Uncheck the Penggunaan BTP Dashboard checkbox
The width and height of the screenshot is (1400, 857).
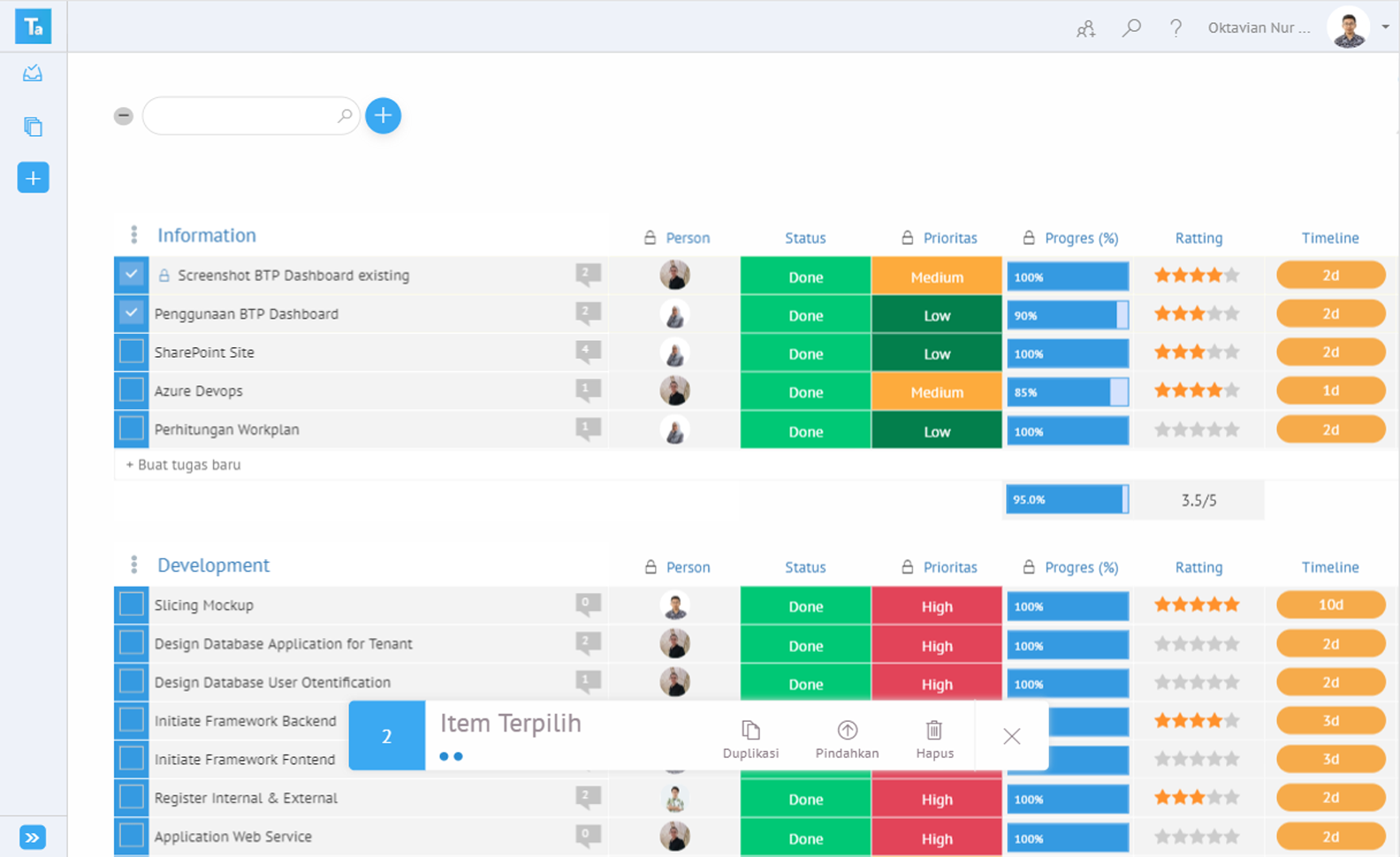pyautogui.click(x=131, y=314)
